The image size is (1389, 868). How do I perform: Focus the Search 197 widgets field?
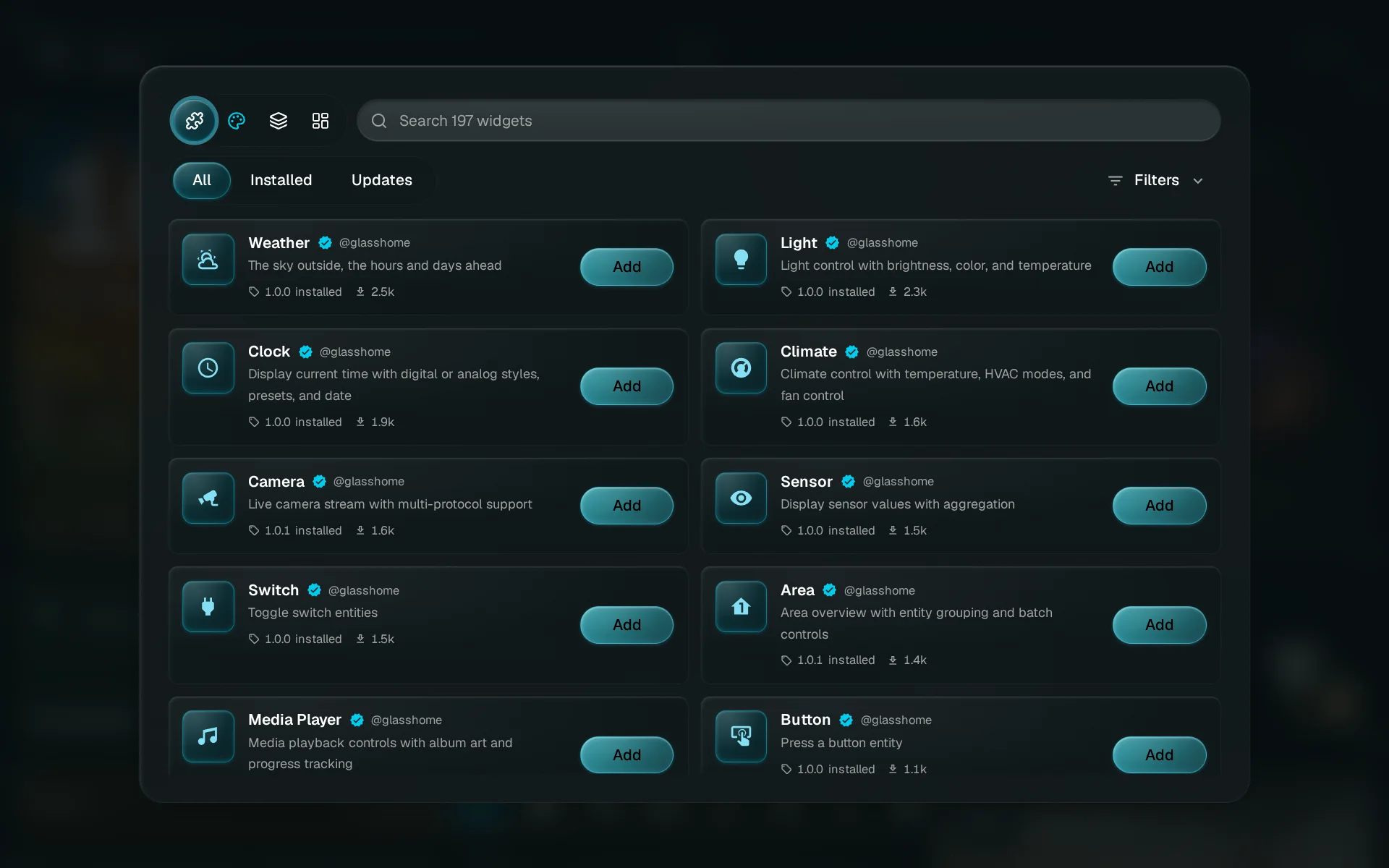click(x=789, y=121)
